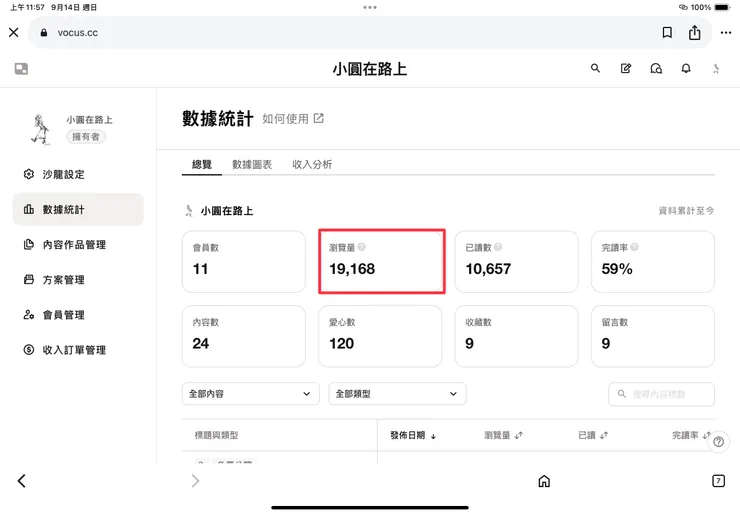Image resolution: width=740 pixels, height=514 pixels.
Task: Click the 收藏數 9 card
Action: pyautogui.click(x=516, y=336)
